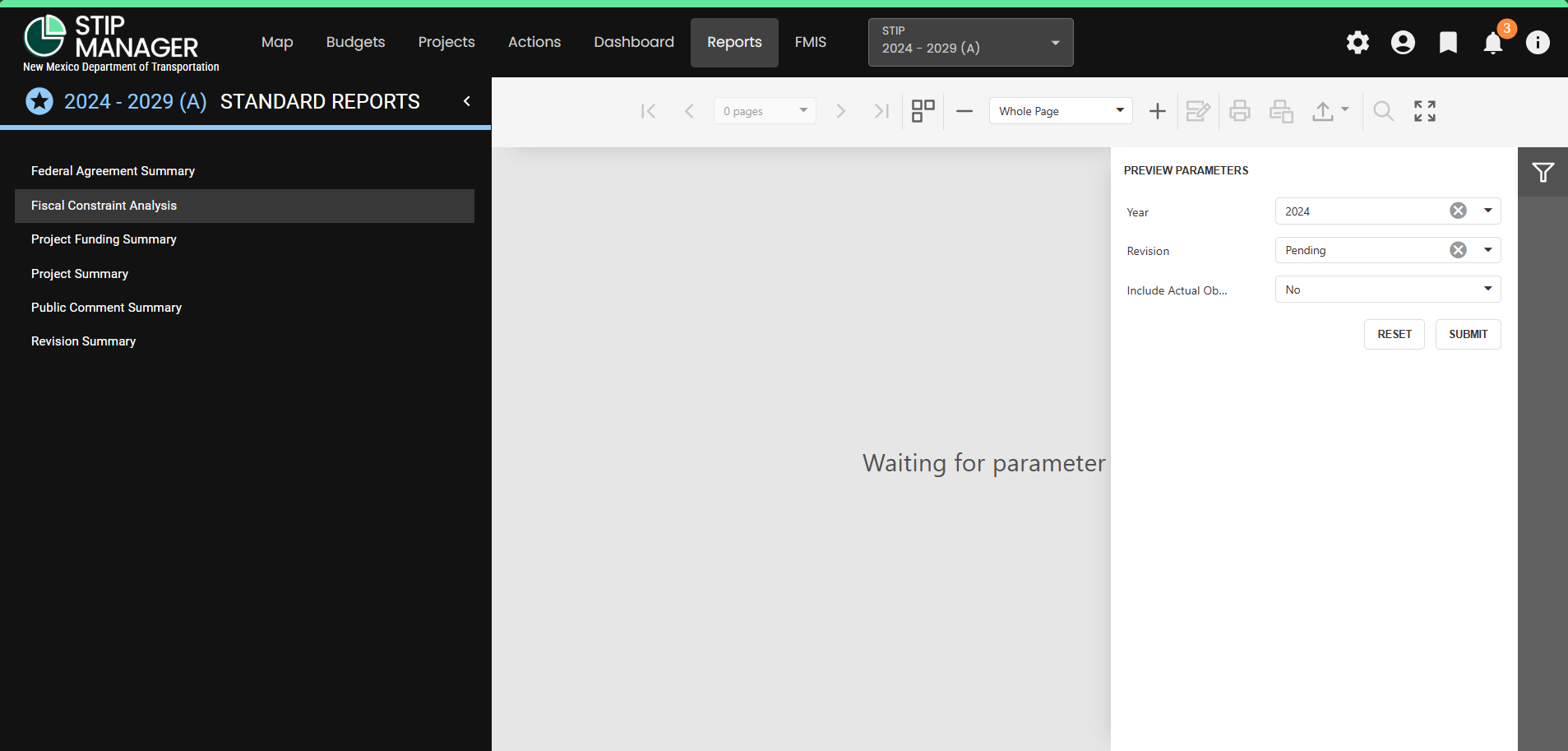Open the Reports menu
The height and width of the screenshot is (751, 1568).
tap(734, 42)
